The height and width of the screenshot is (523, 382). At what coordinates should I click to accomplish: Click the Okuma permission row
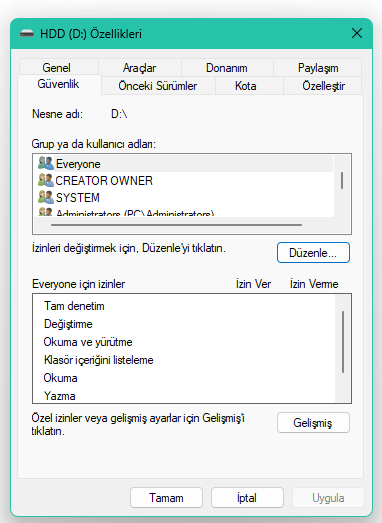(x=184, y=378)
